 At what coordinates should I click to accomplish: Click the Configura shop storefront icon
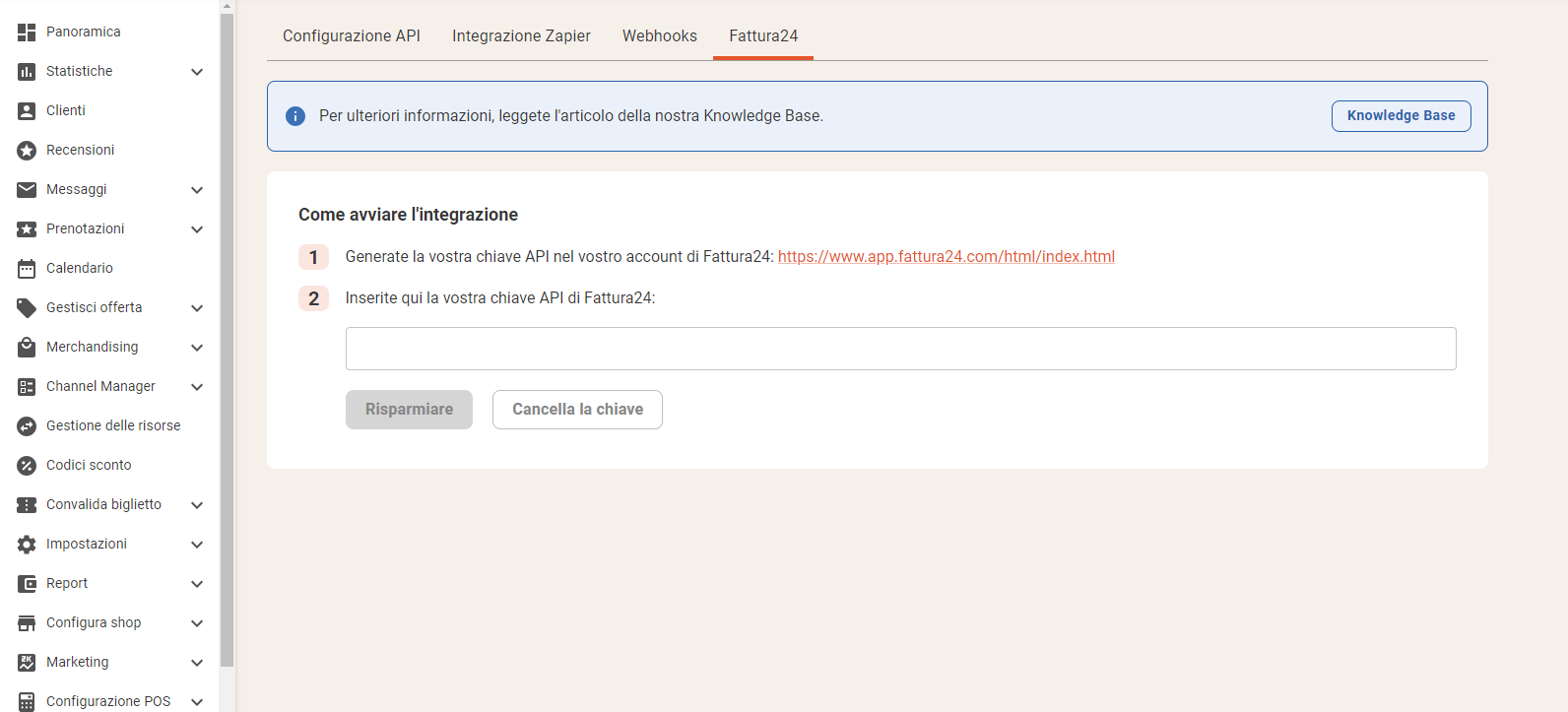(27, 623)
